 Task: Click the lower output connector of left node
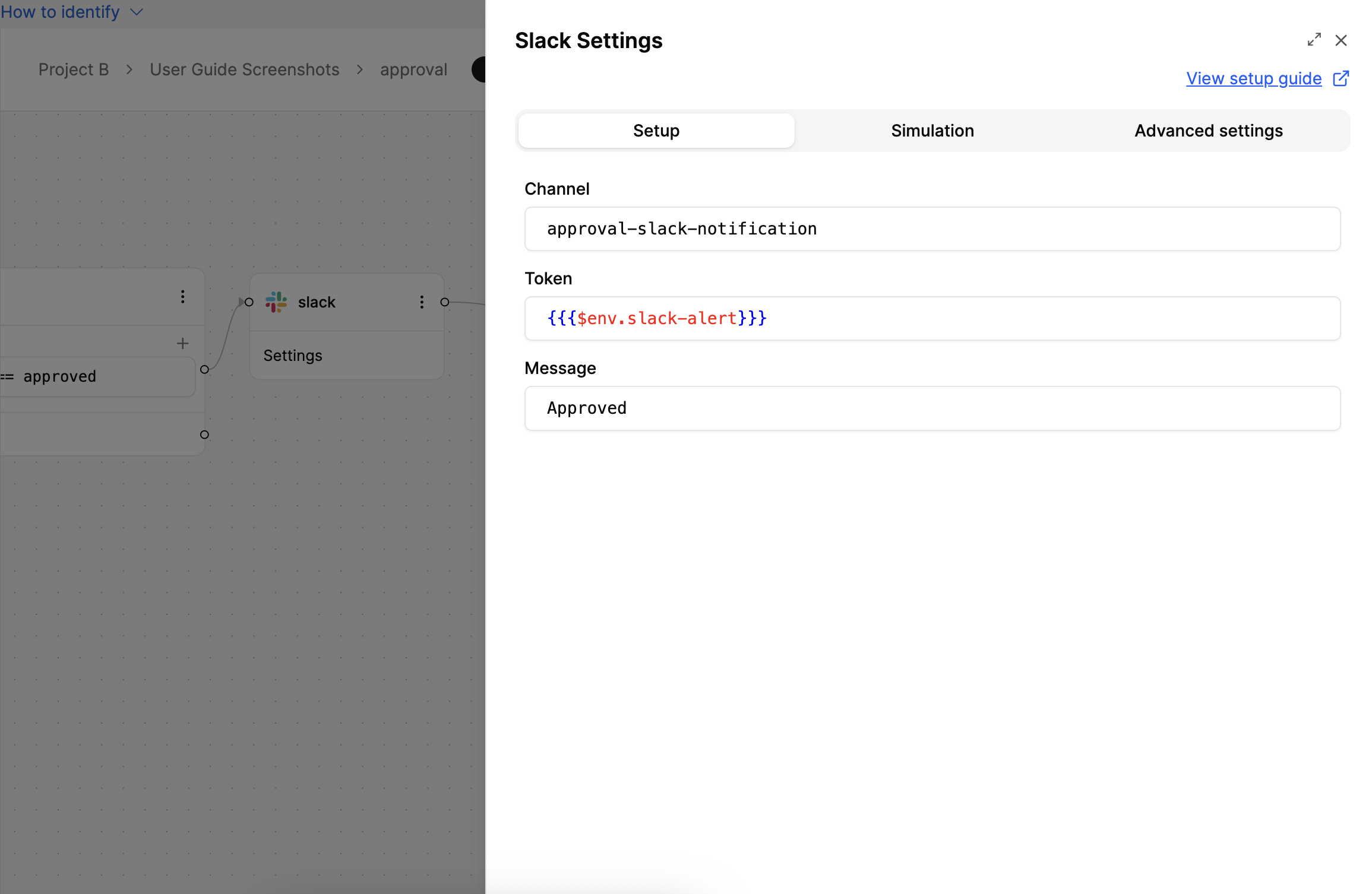(x=204, y=435)
